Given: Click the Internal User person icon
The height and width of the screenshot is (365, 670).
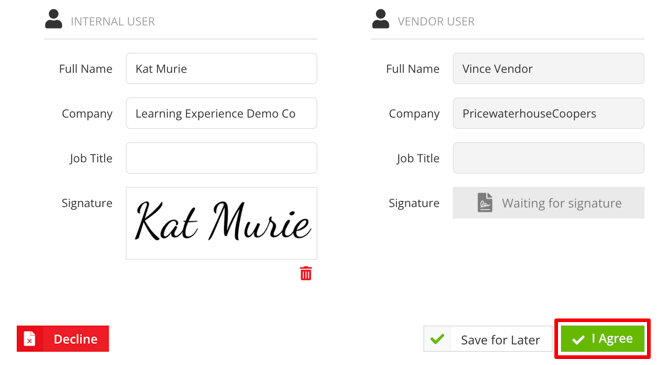Looking at the screenshot, I should (53, 19).
